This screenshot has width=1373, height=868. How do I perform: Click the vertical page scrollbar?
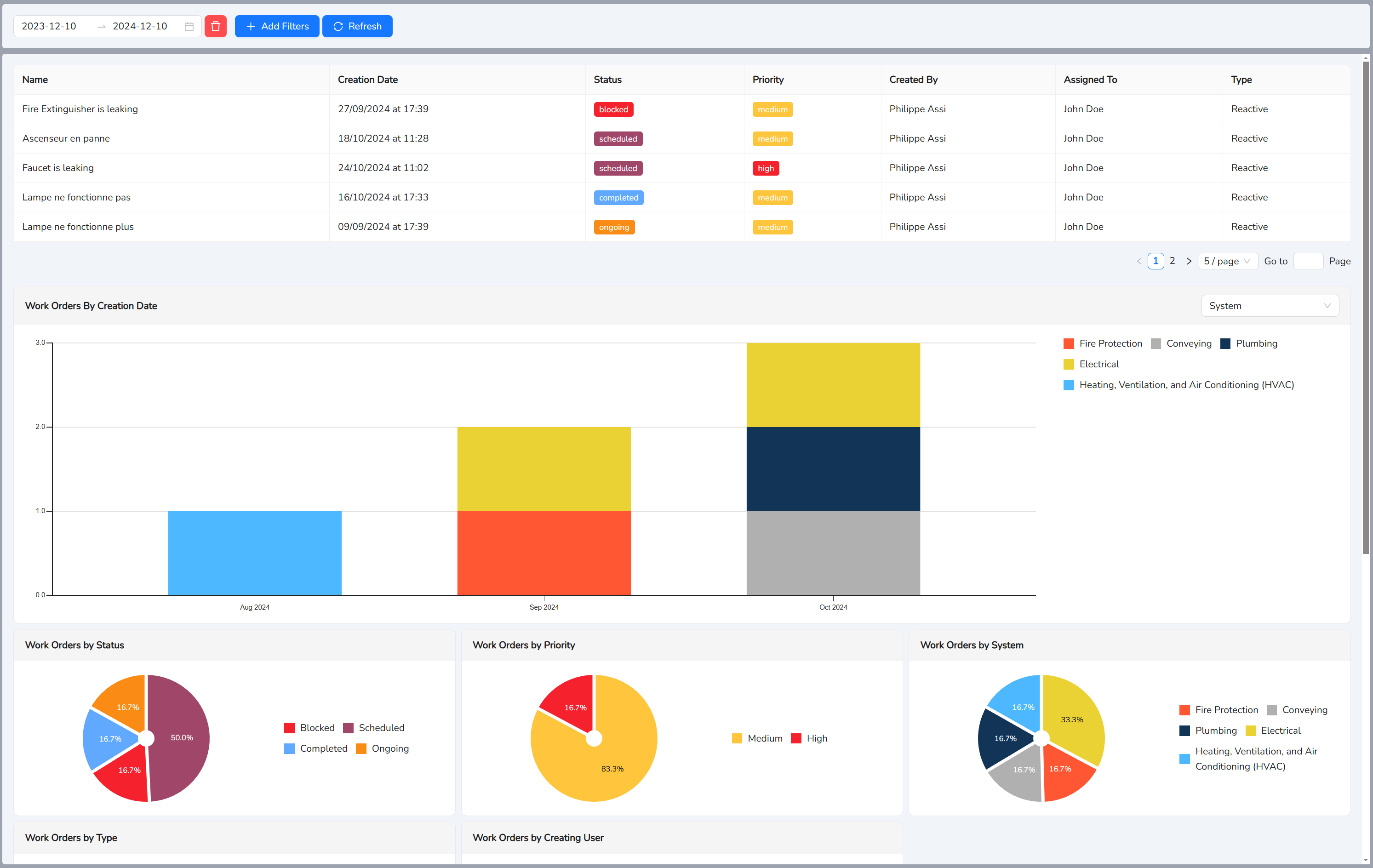pyautogui.click(x=1366, y=308)
